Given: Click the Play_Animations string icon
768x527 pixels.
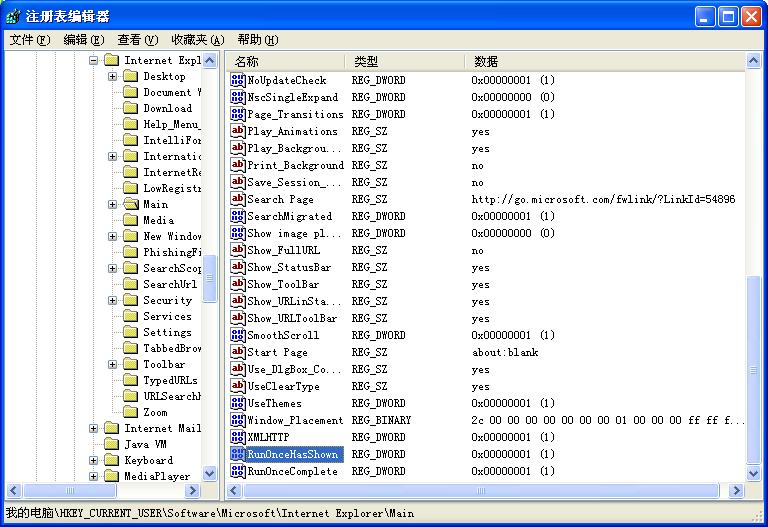Looking at the screenshot, I should tap(238, 131).
